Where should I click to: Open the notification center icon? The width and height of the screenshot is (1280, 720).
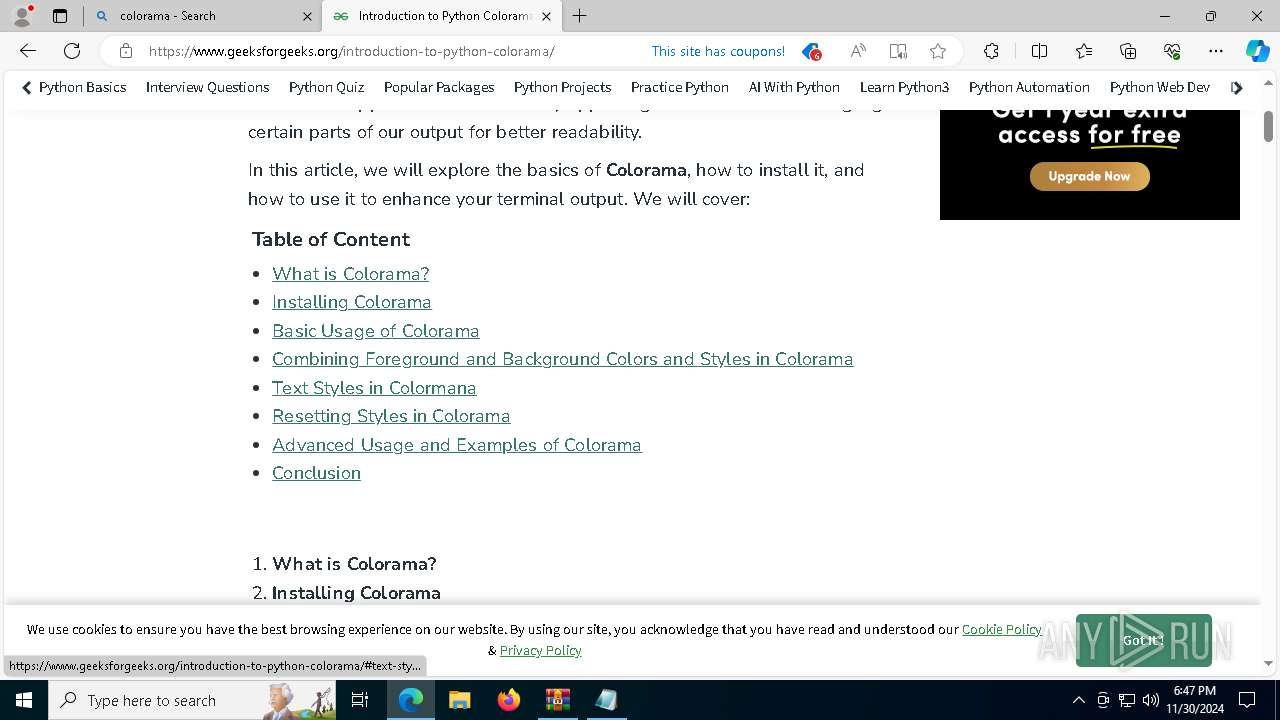click(x=1247, y=700)
